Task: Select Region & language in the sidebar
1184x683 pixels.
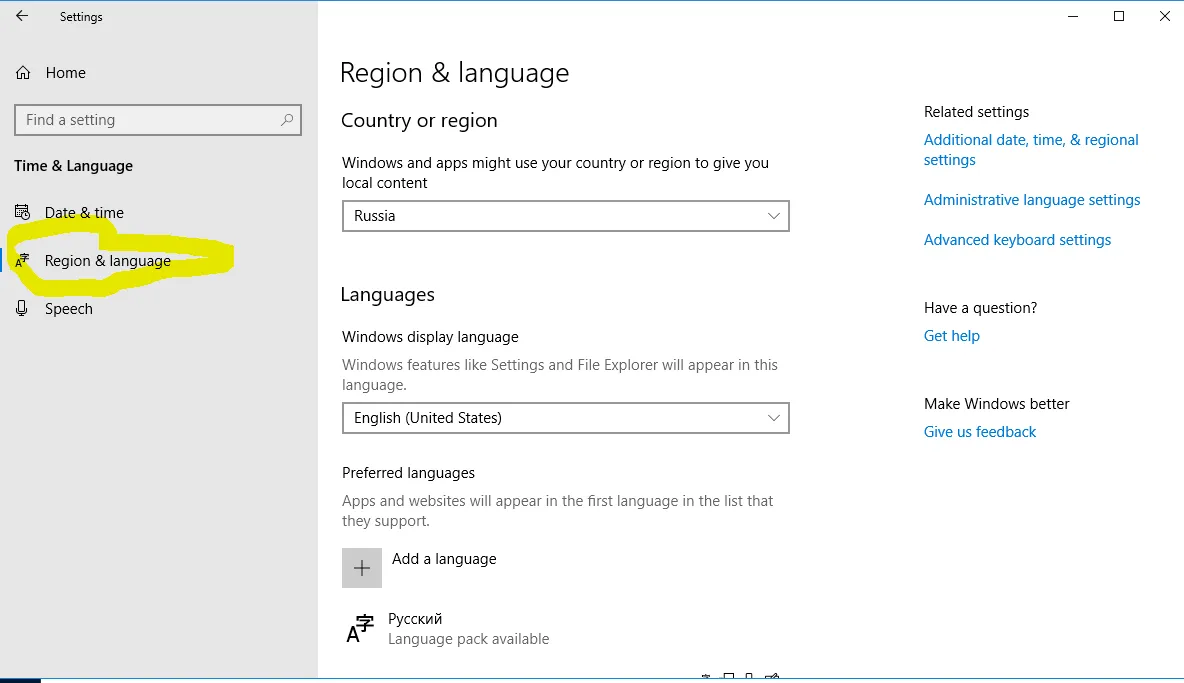Action: point(93,260)
